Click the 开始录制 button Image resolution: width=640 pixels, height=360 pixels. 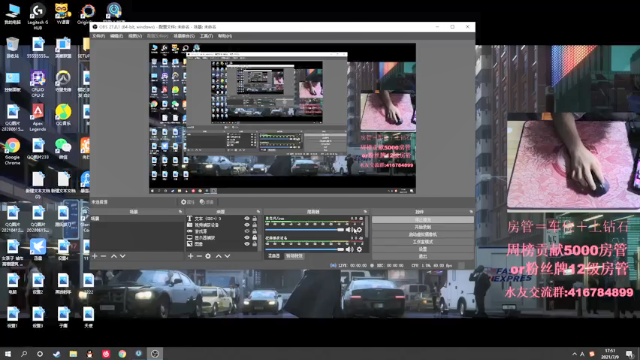pos(422,227)
